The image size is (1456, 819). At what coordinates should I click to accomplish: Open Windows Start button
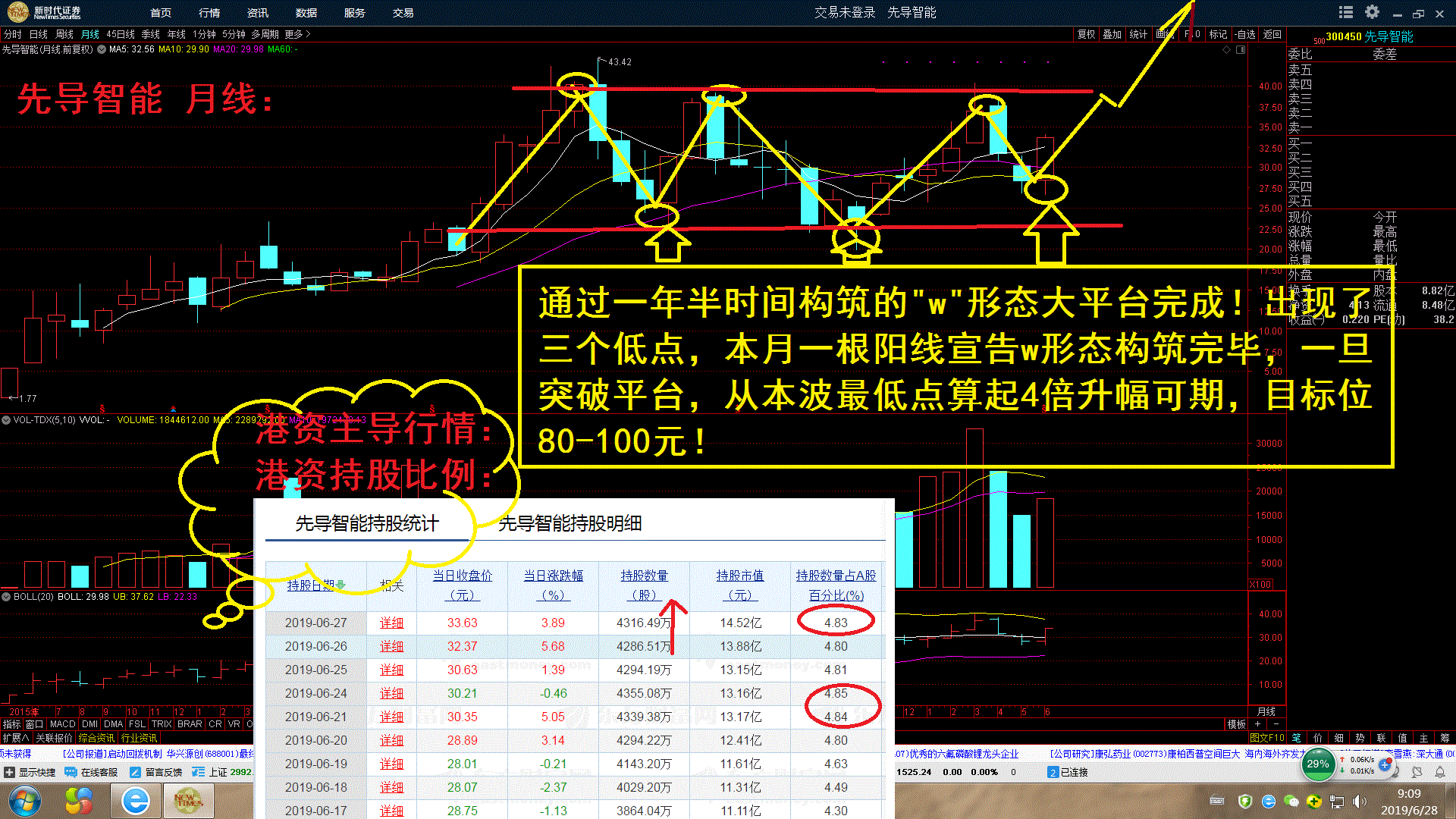point(25,801)
